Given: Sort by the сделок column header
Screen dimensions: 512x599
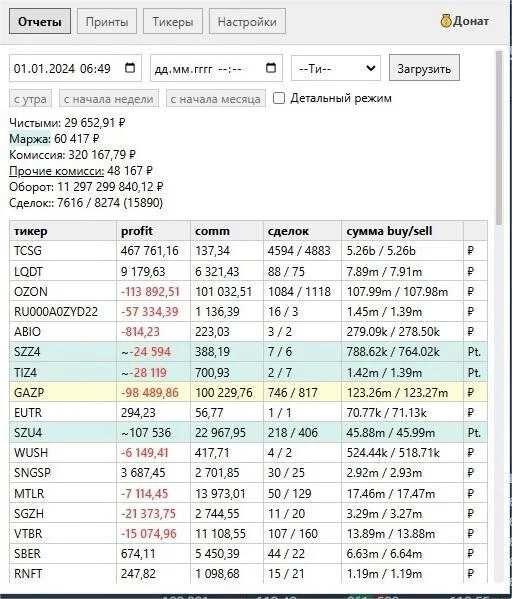Looking at the screenshot, I should 302,231.
